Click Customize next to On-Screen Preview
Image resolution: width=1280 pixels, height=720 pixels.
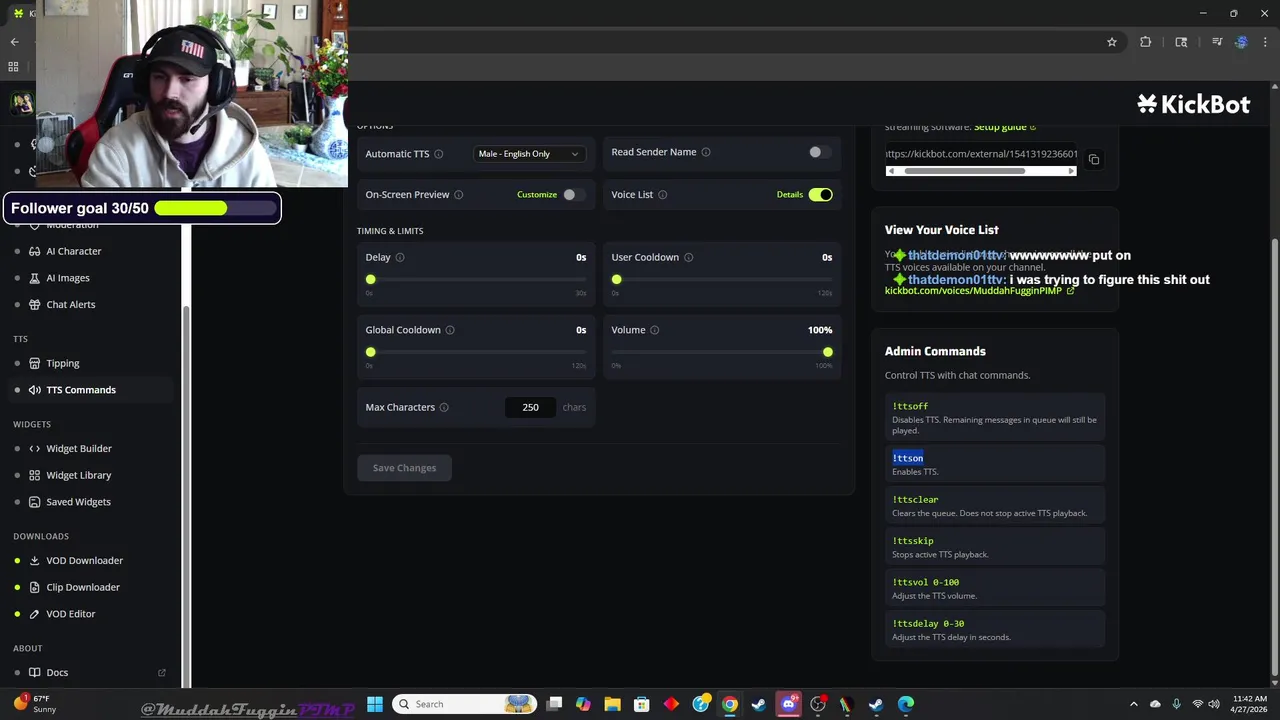click(x=537, y=195)
